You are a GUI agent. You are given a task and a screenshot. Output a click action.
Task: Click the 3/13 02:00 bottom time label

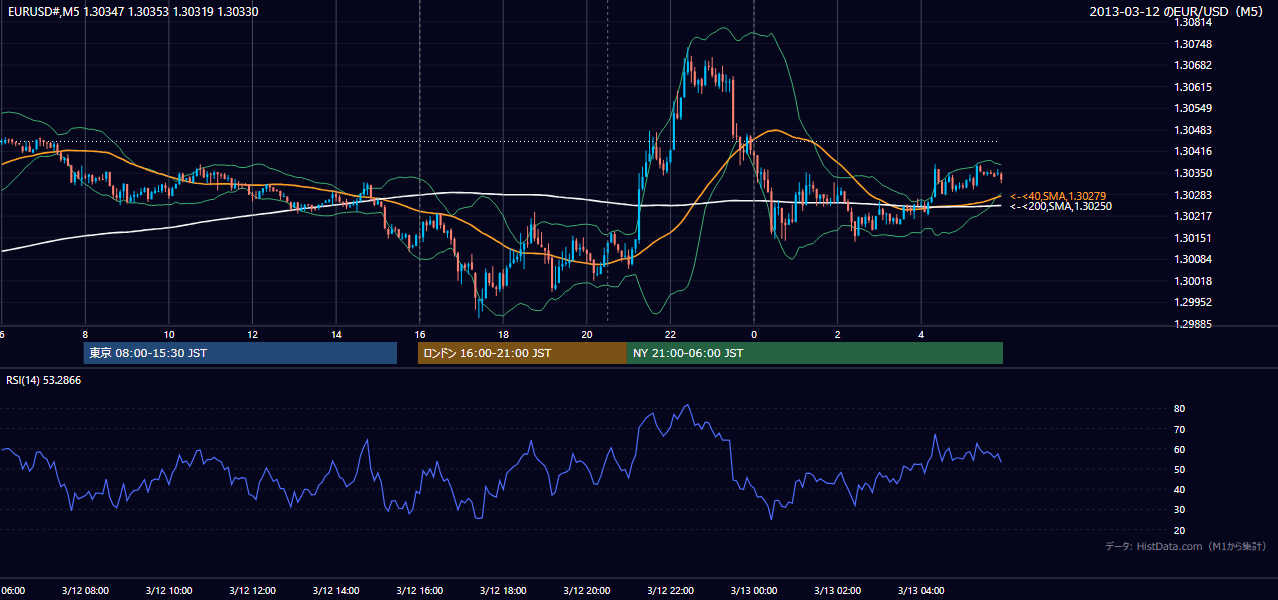tap(837, 590)
